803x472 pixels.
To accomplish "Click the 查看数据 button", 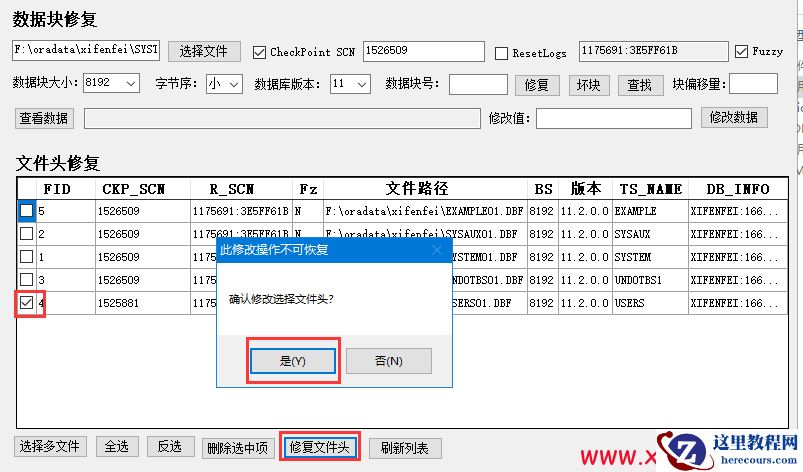I will click(x=44, y=118).
